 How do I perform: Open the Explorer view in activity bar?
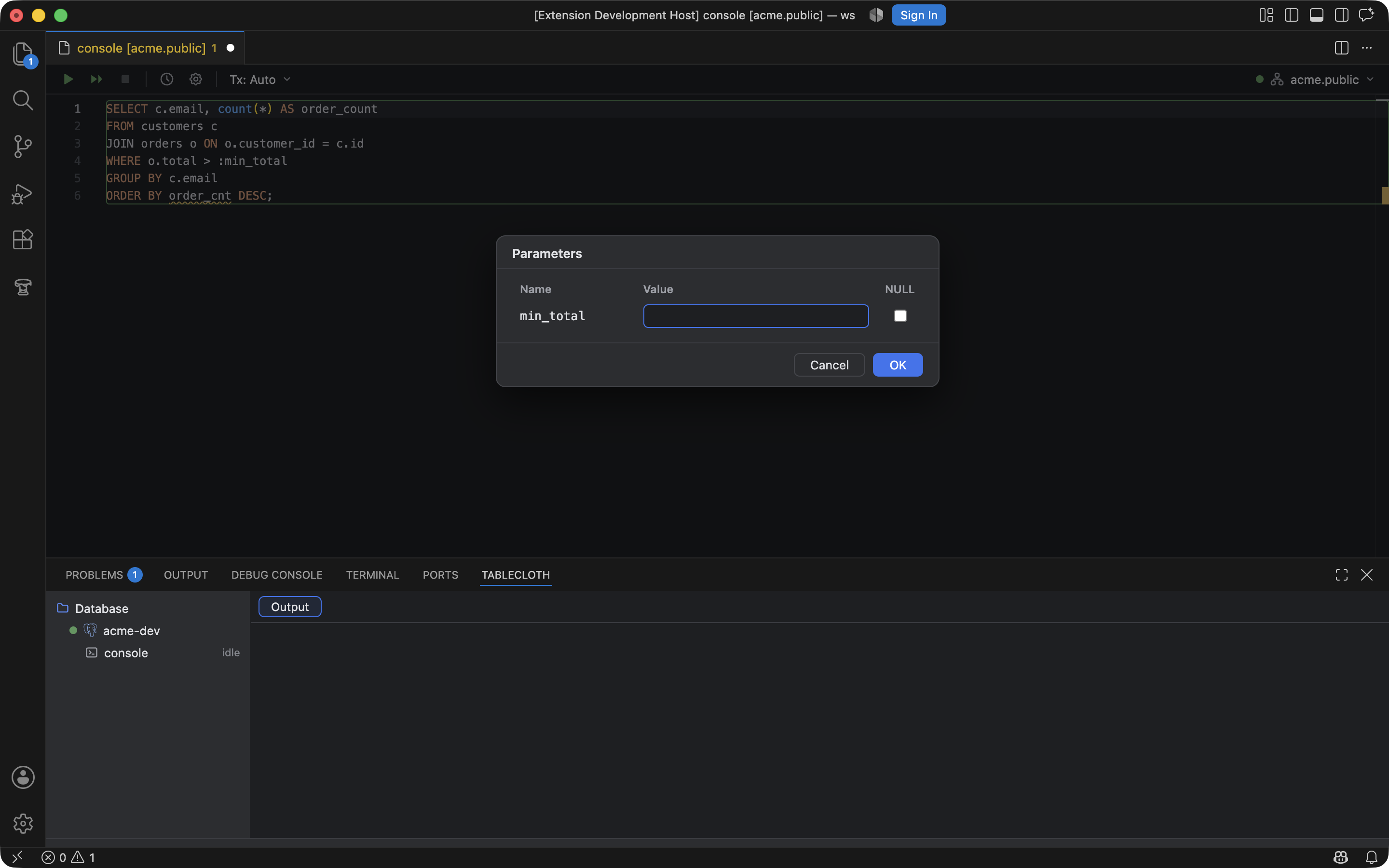[x=23, y=54]
